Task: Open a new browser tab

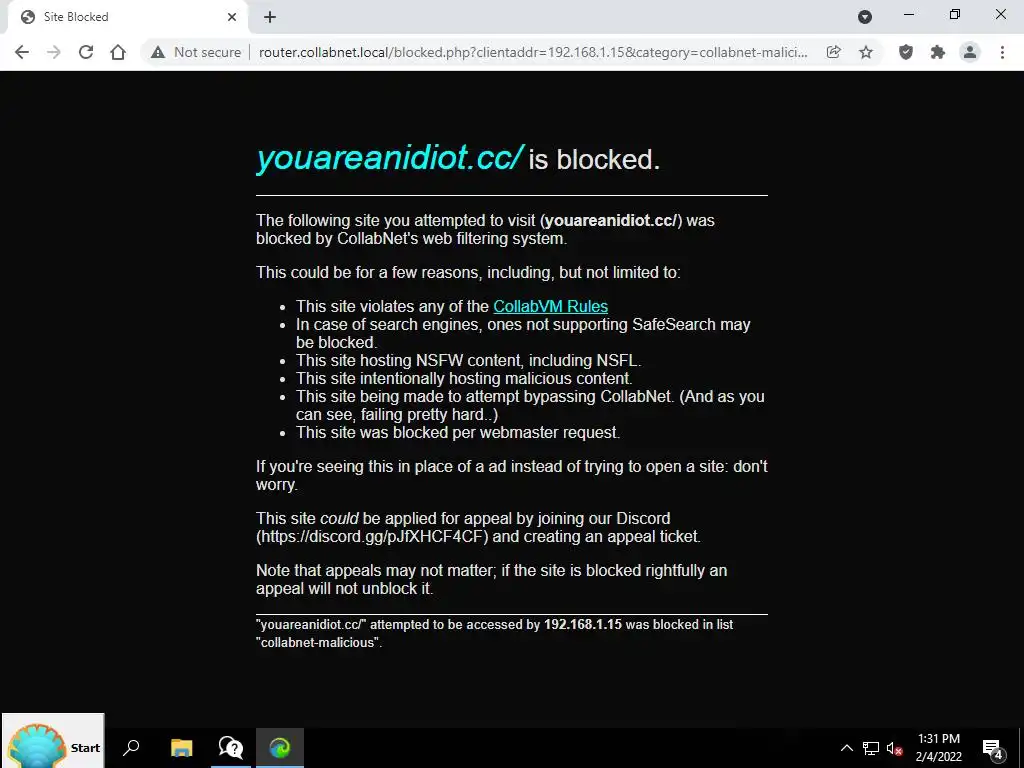Action: pos(270,17)
